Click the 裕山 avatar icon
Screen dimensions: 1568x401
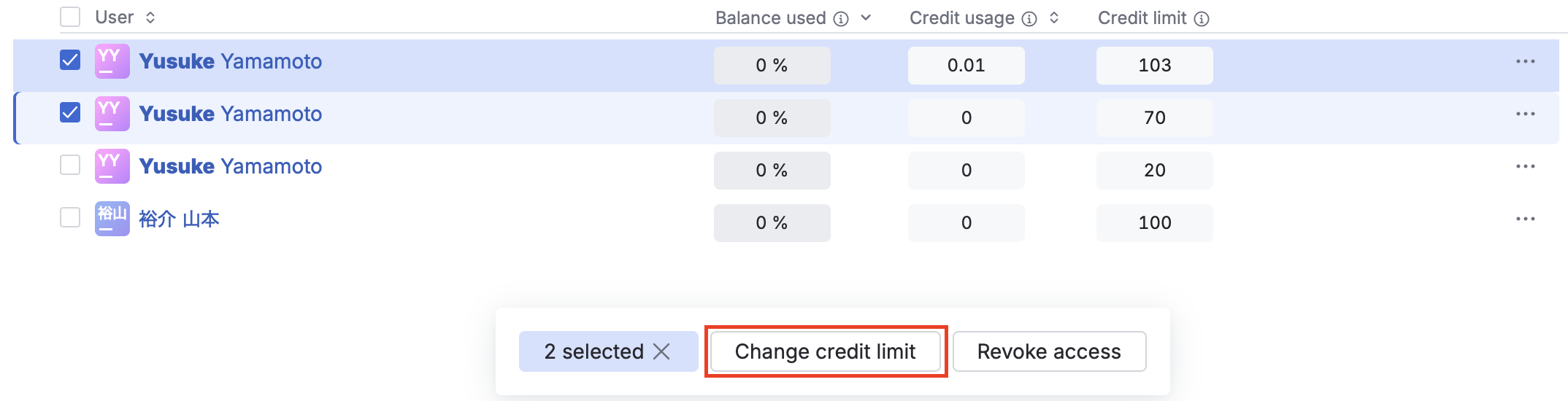[112, 219]
